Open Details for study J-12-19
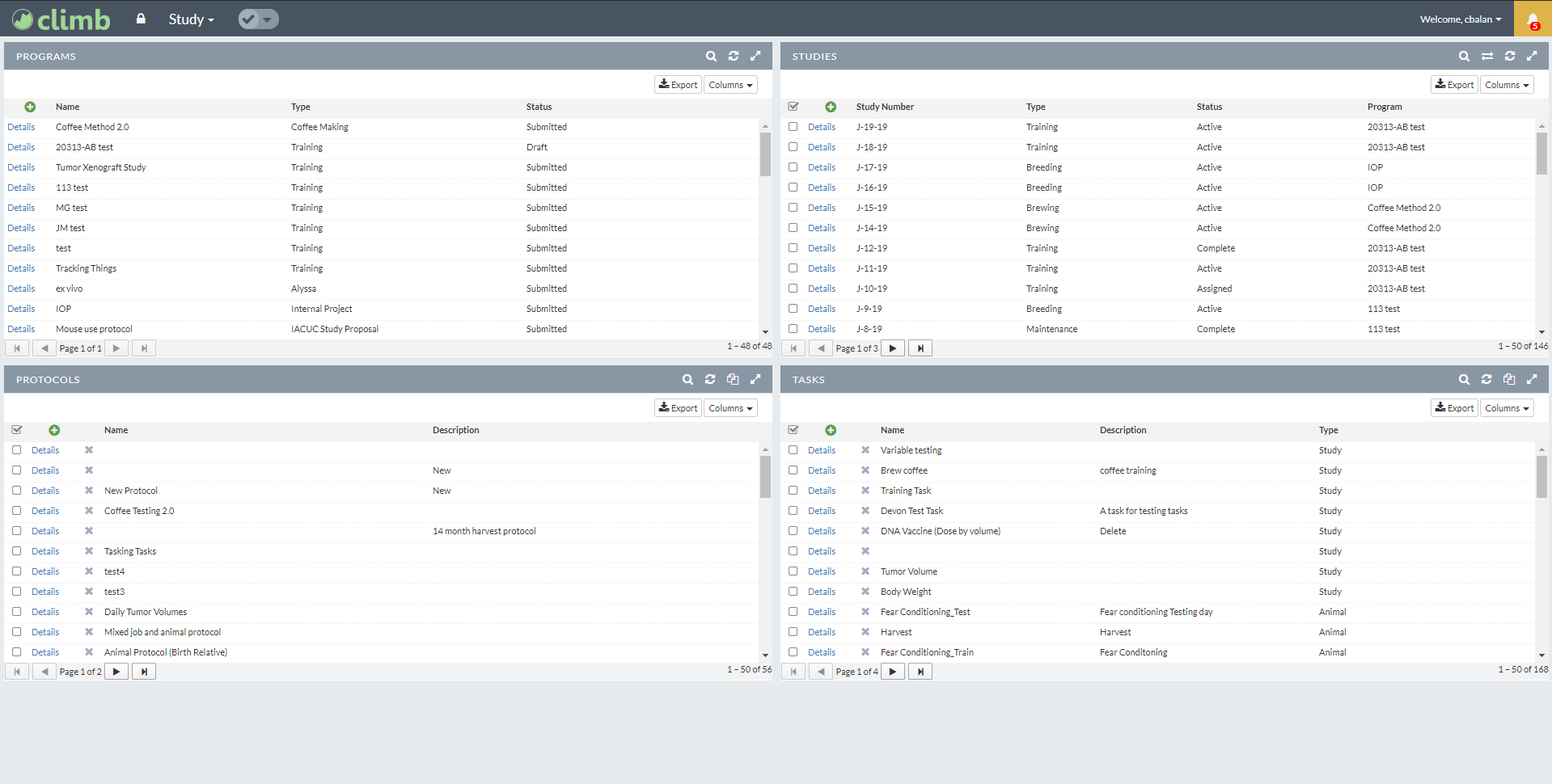 tap(822, 248)
